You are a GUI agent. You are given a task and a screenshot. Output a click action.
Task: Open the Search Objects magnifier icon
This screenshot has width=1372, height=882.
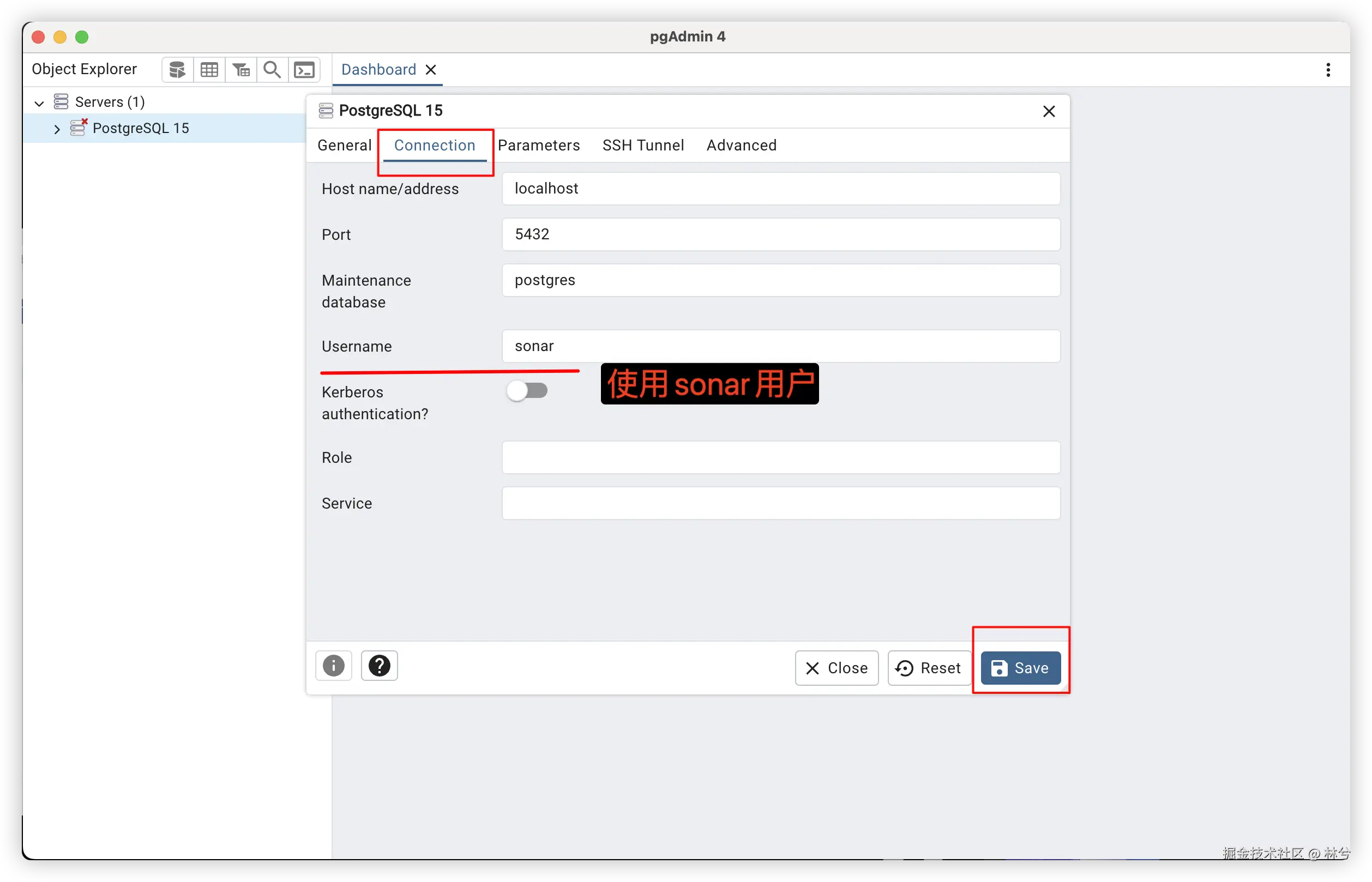pos(272,70)
